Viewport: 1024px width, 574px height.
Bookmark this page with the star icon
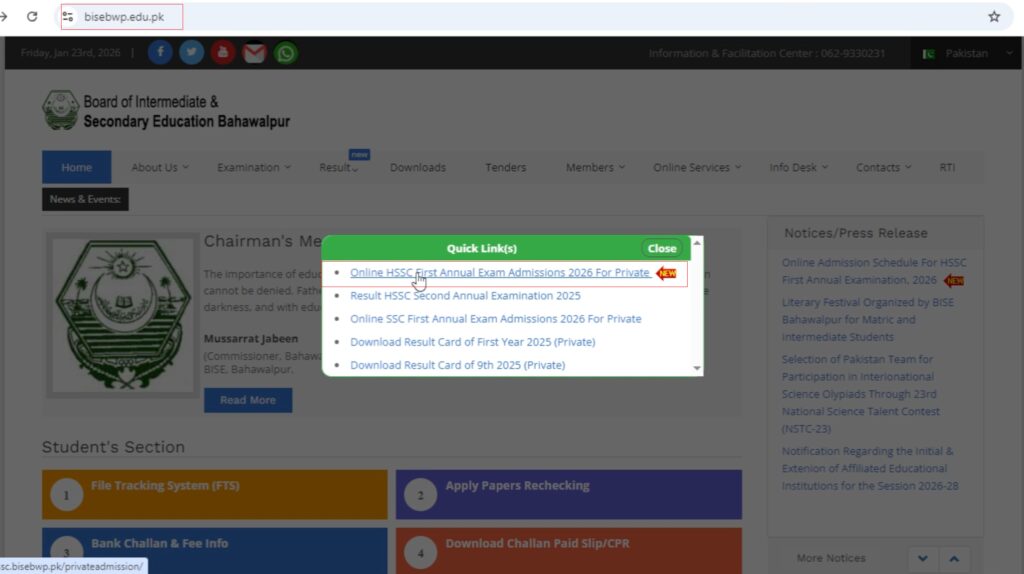tap(994, 17)
